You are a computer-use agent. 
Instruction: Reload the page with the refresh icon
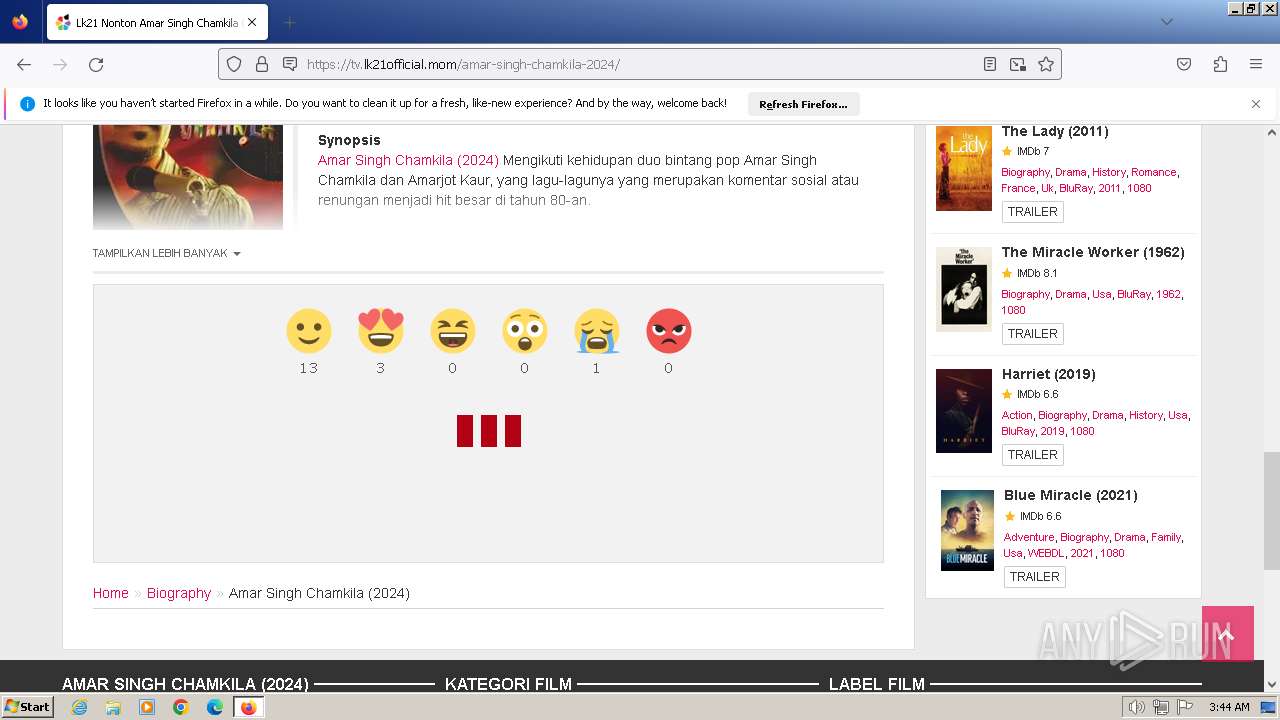tap(96, 64)
